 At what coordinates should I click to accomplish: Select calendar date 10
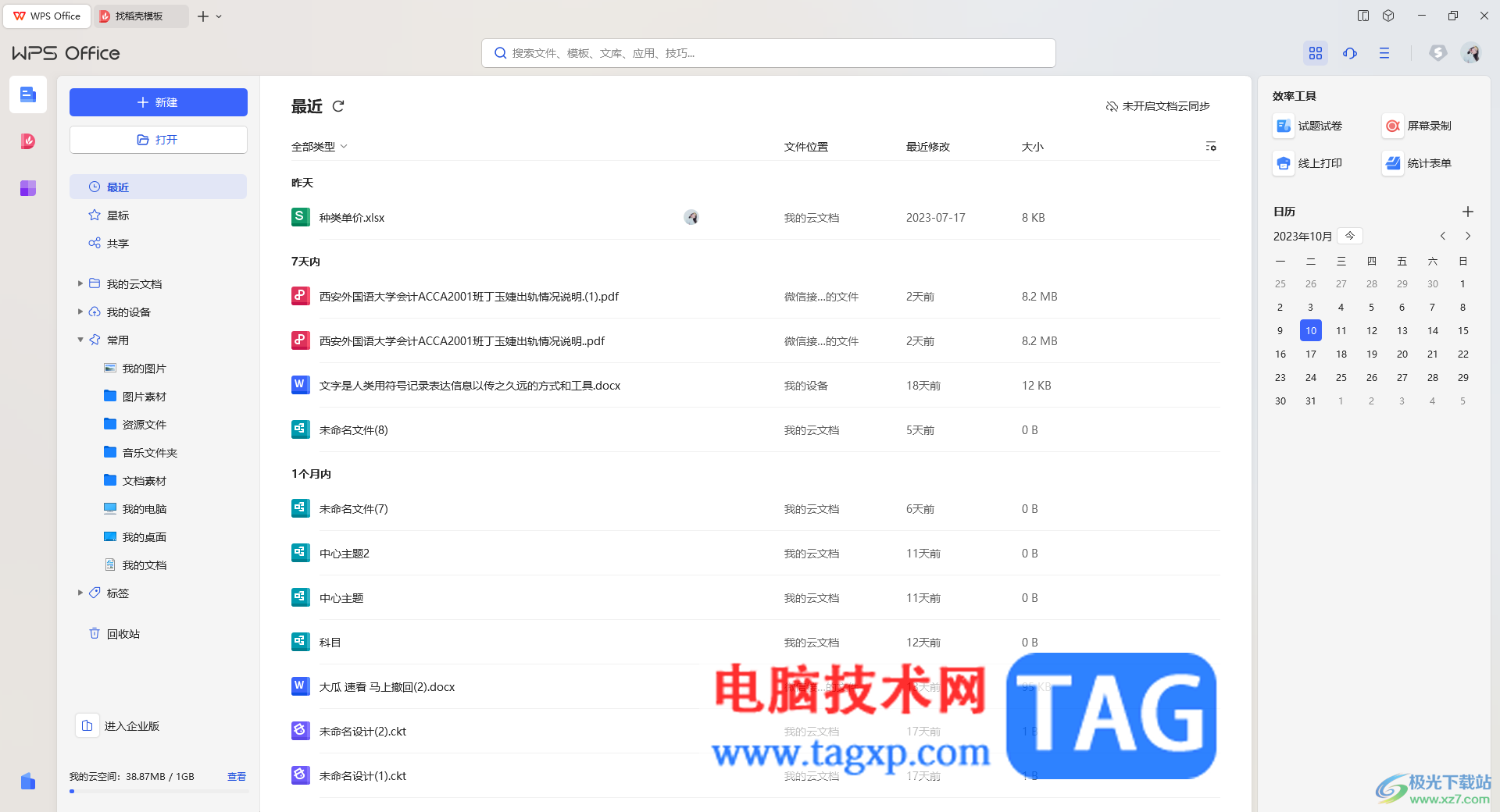click(1311, 330)
